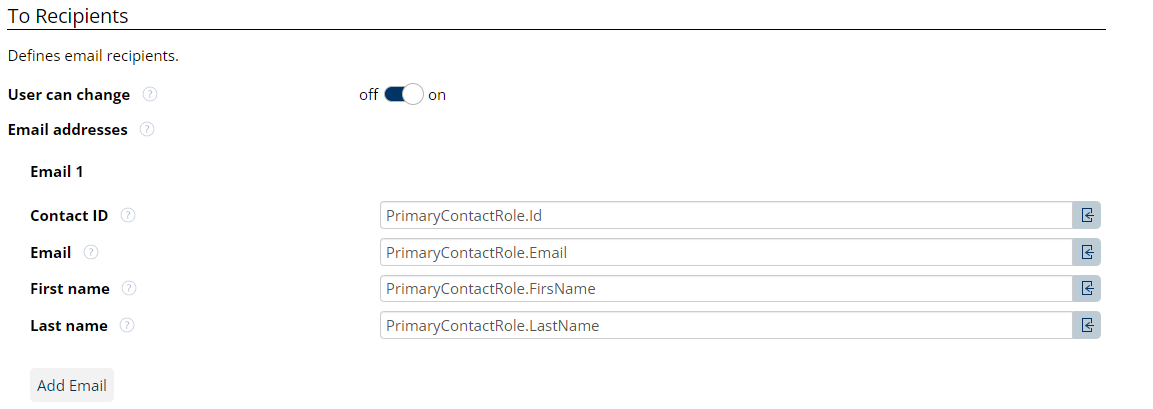Screen dimensions: 1153x409
Task: View help icon beside Last name label
Action: click(x=127, y=325)
